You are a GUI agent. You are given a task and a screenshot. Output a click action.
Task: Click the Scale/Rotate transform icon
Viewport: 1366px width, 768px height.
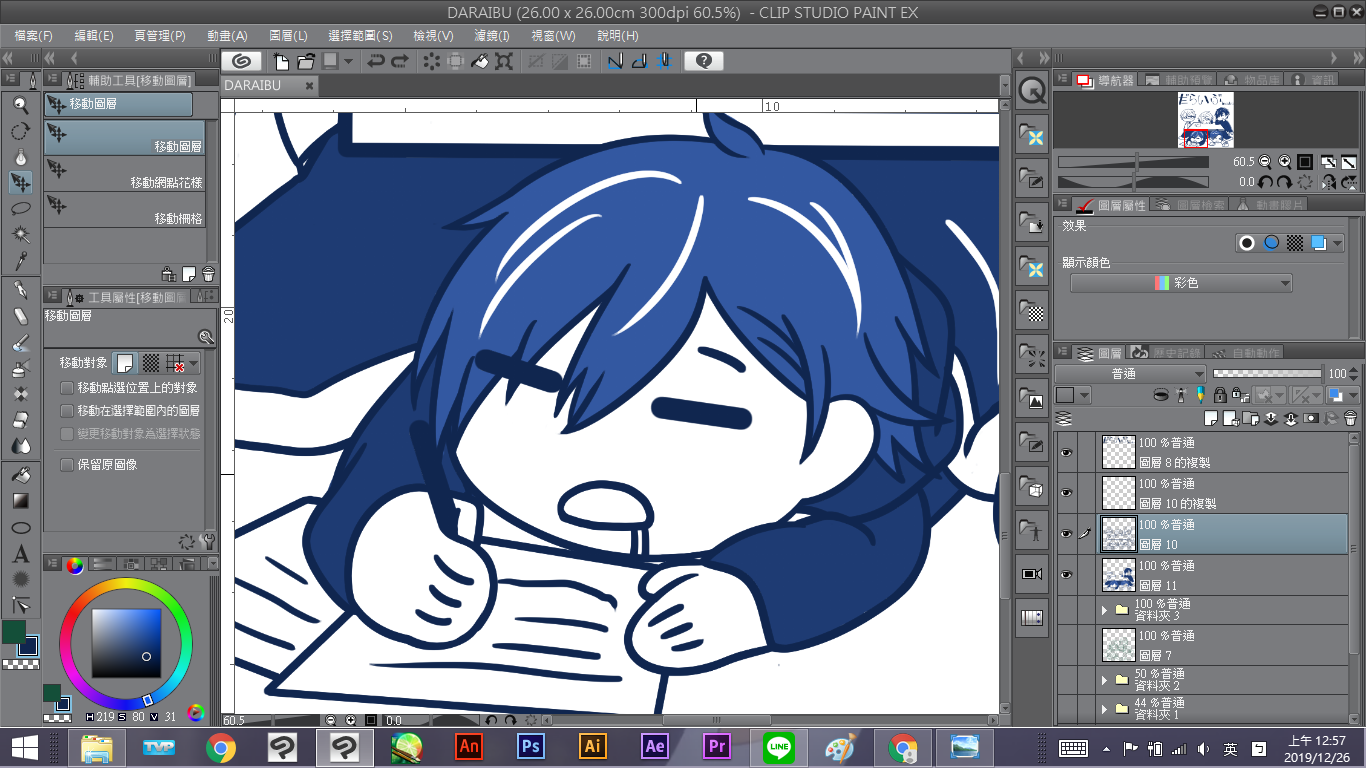coord(504,61)
